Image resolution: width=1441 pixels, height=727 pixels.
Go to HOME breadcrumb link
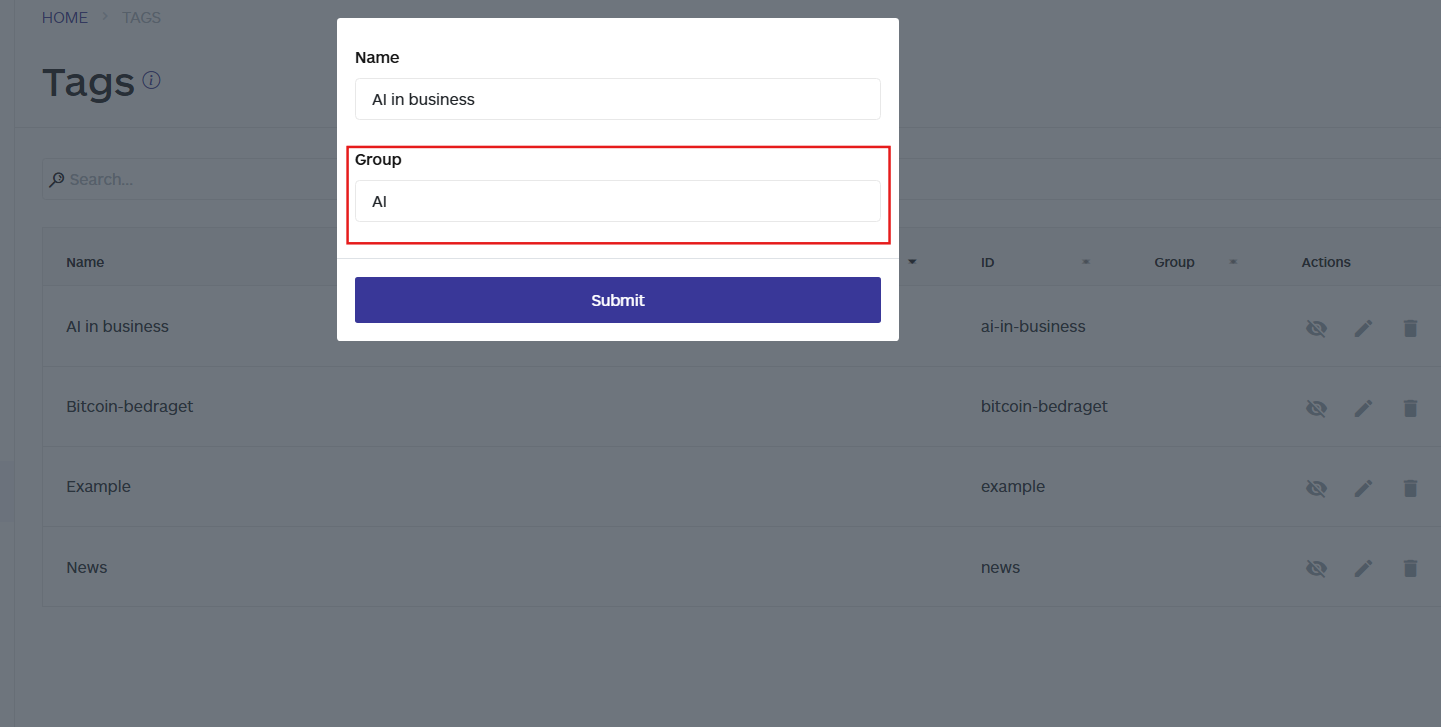pos(65,17)
